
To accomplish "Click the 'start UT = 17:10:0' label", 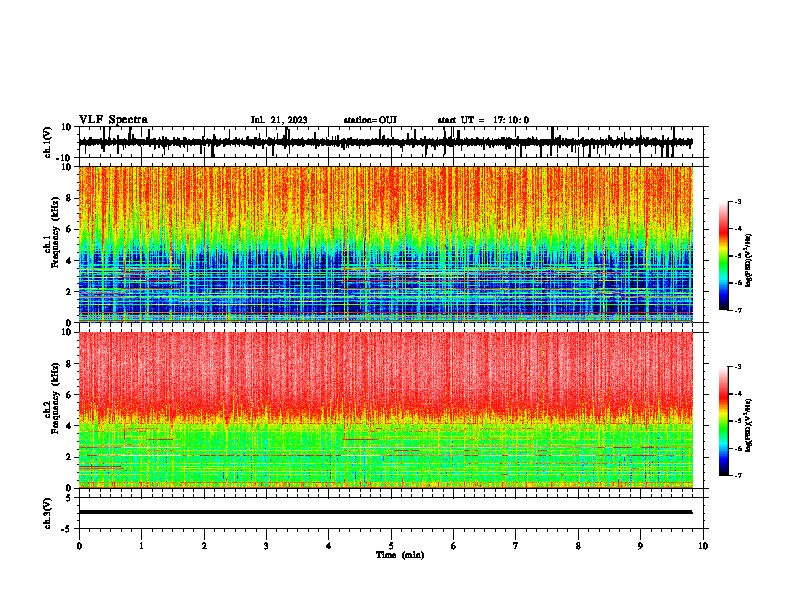I will [483, 120].
